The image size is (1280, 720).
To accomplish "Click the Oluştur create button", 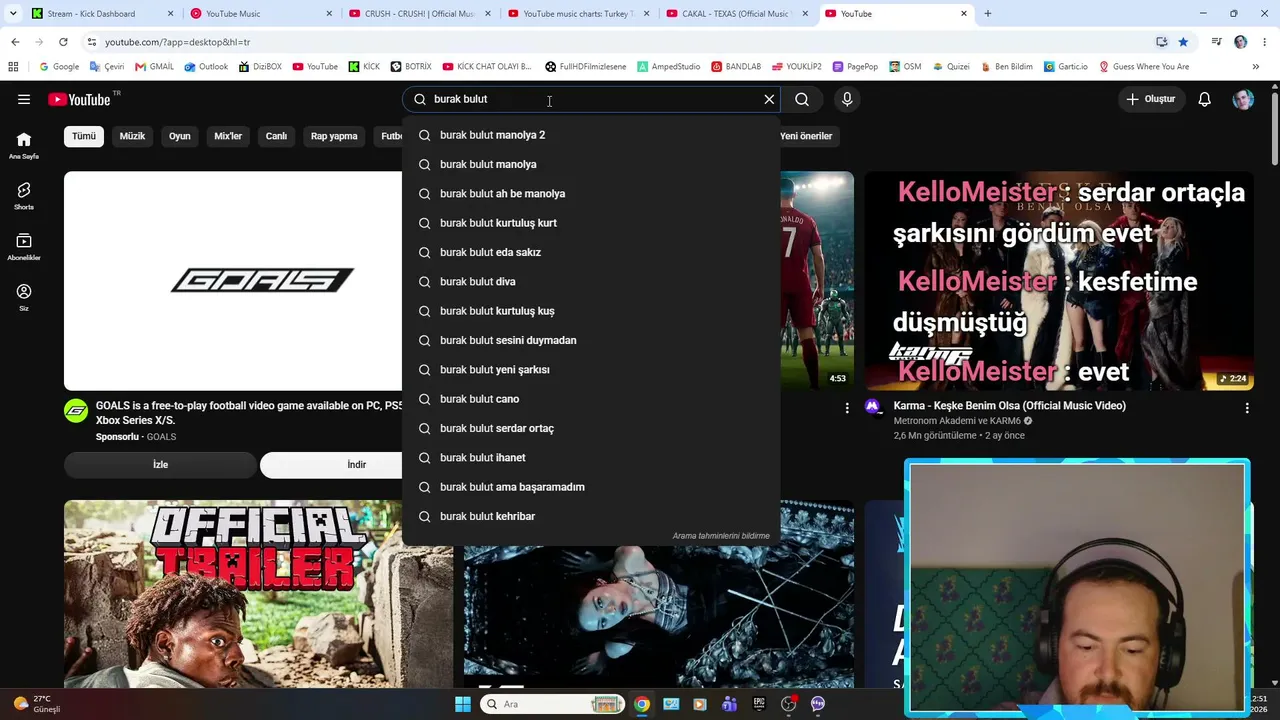I will pyautogui.click(x=1150, y=99).
